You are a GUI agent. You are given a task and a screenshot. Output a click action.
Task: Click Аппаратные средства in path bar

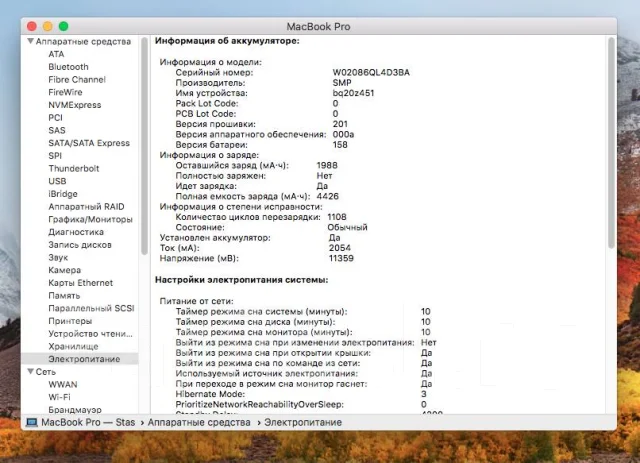click(199, 422)
